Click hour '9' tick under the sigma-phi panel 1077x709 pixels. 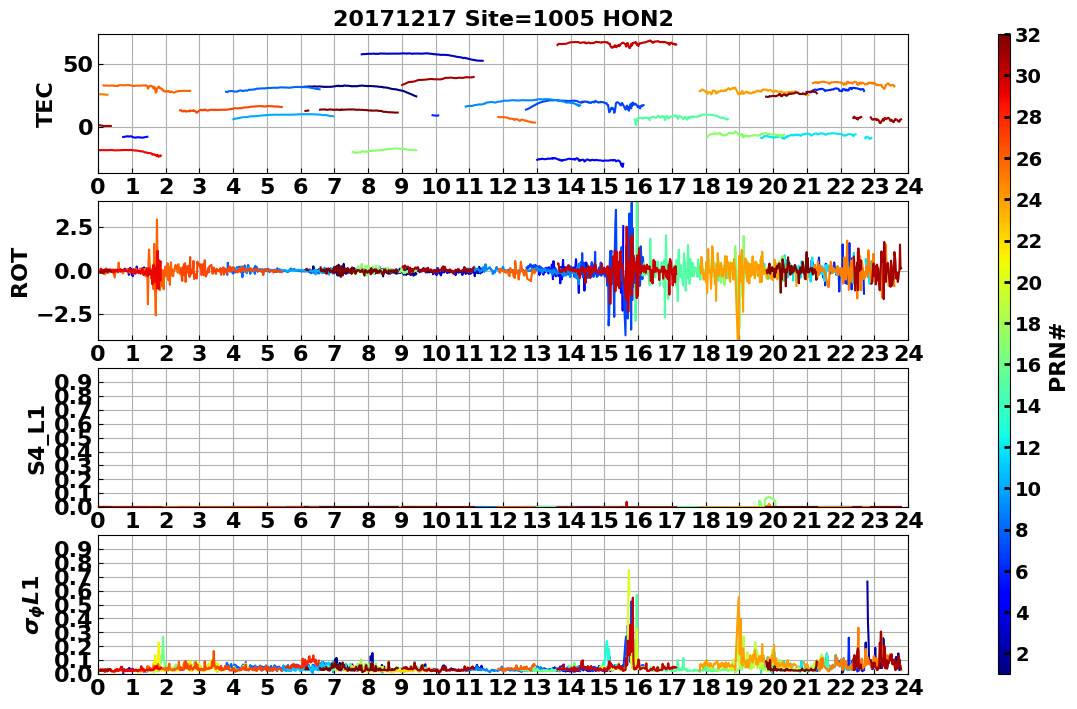pos(402,687)
